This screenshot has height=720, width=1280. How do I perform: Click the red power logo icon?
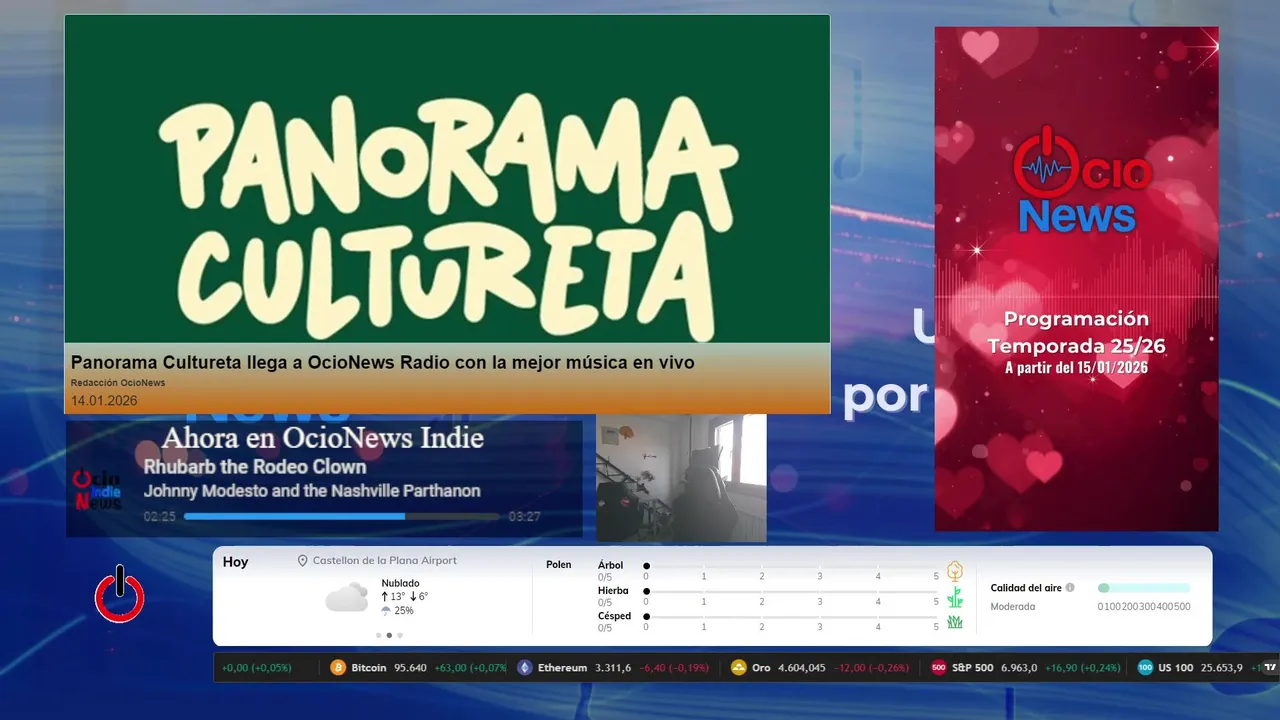[120, 595]
